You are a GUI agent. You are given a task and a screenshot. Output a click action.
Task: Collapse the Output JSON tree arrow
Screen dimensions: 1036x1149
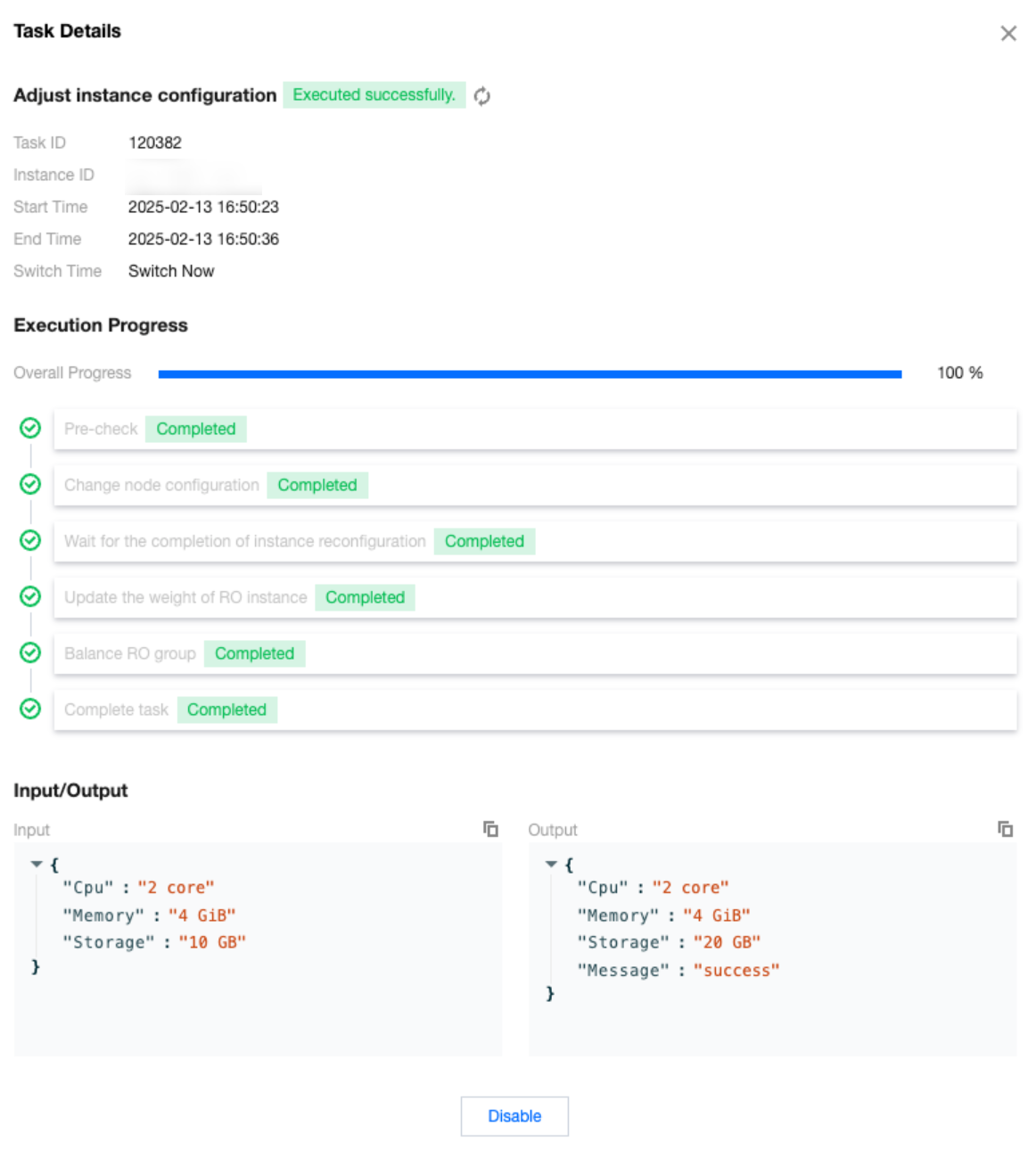click(x=551, y=864)
